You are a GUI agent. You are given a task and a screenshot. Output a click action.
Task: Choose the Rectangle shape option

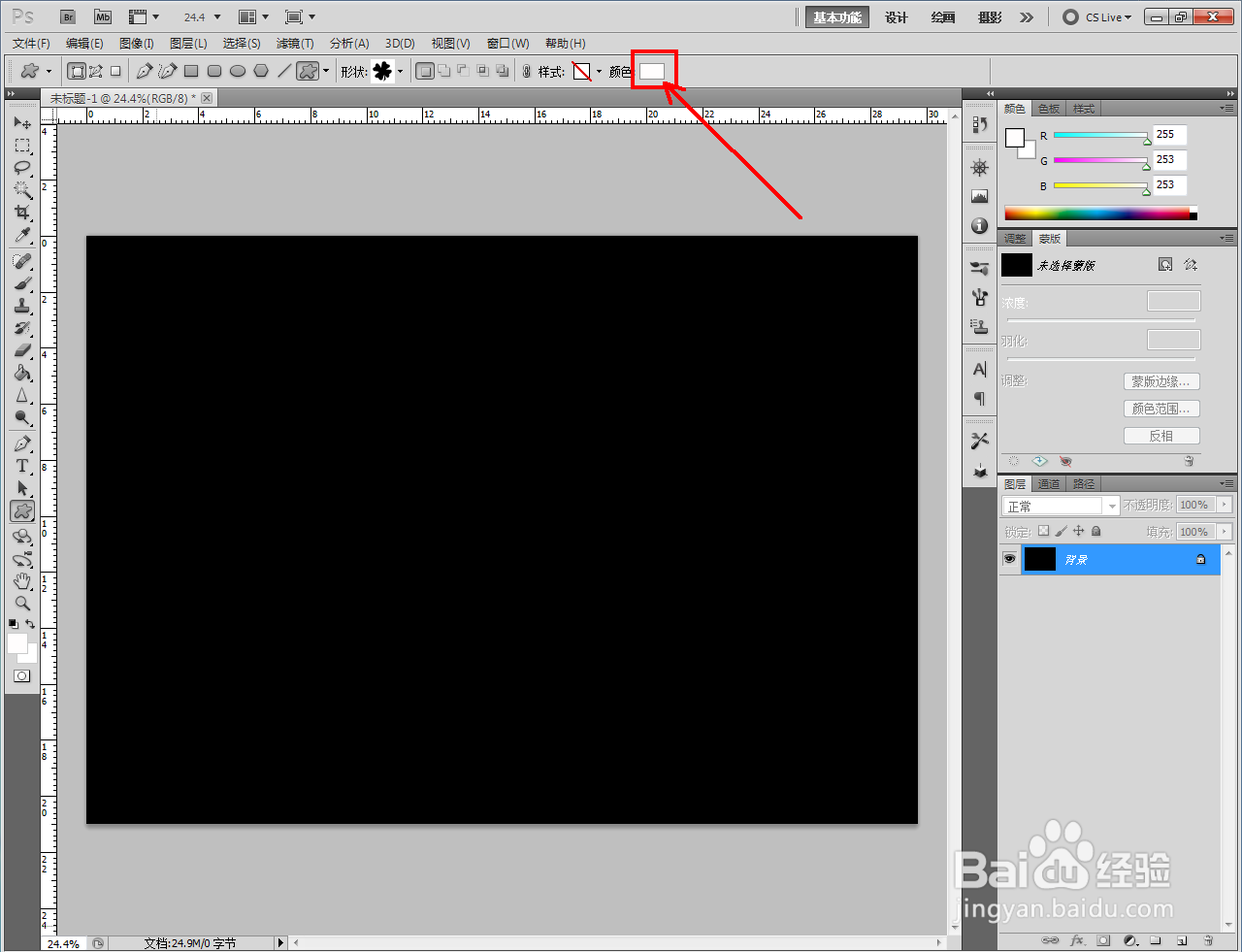pyautogui.click(x=191, y=71)
